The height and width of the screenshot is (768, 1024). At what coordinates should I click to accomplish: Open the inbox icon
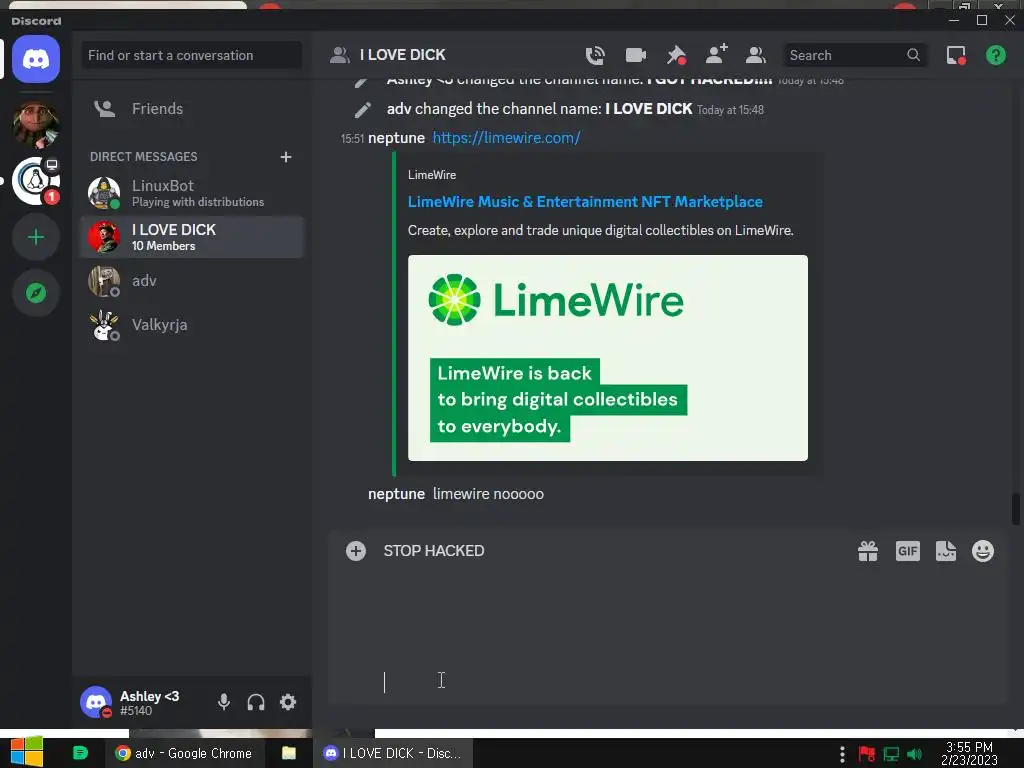tap(956, 56)
